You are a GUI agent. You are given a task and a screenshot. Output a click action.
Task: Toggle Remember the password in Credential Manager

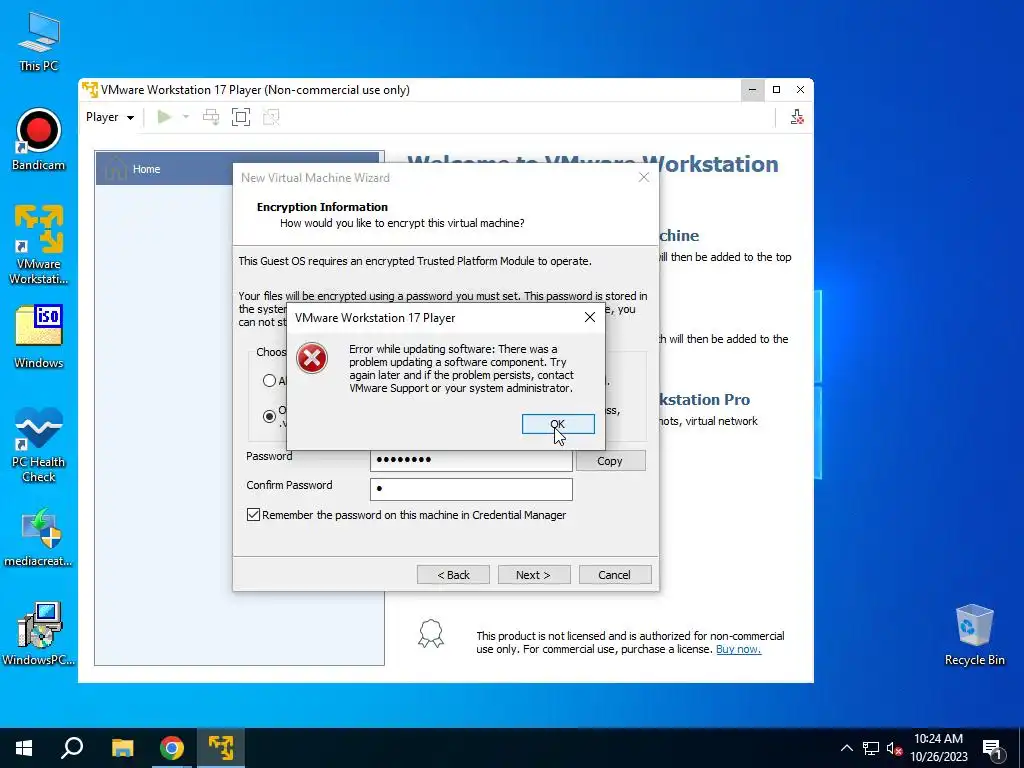pyautogui.click(x=253, y=515)
